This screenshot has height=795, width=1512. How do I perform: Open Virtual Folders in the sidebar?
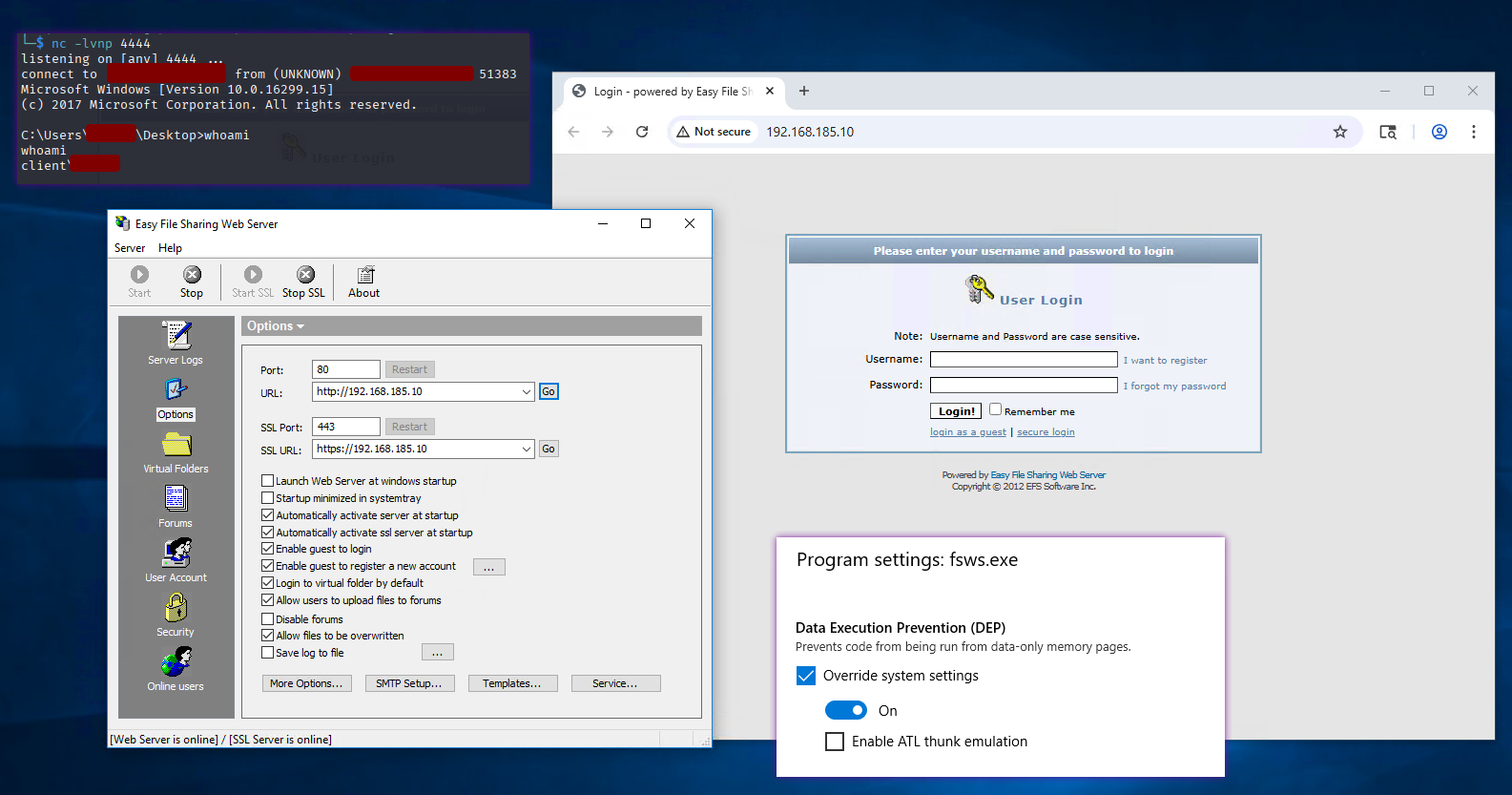pyautogui.click(x=176, y=453)
